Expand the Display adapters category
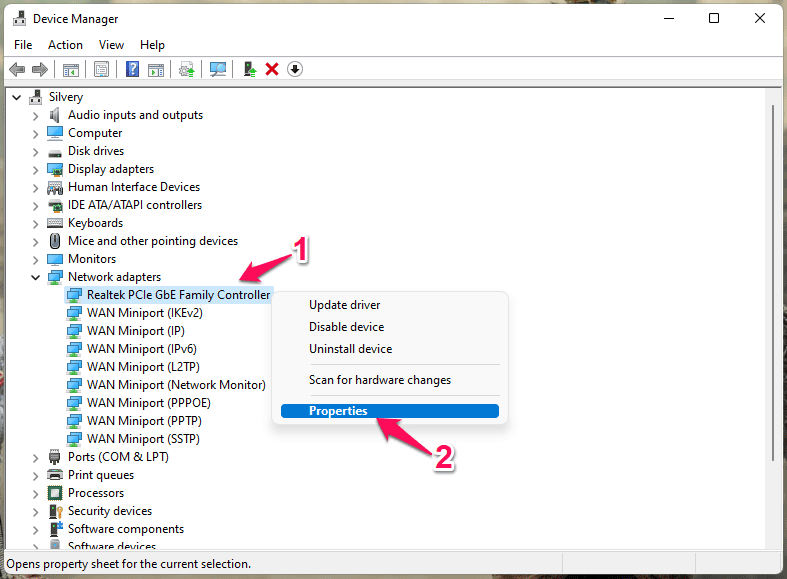The height and width of the screenshot is (579, 787). coord(35,170)
